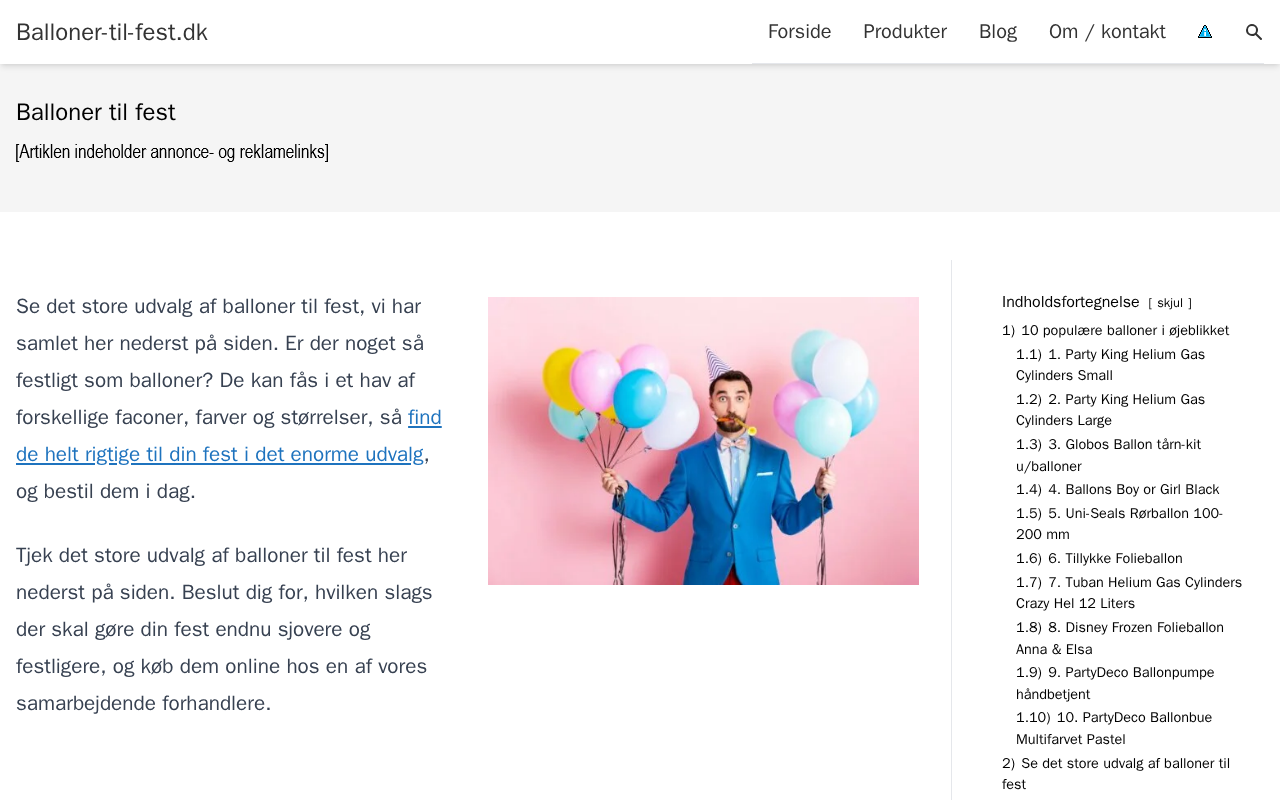1280x800 pixels.
Task: Open the Produkter menu item
Action: pos(905,32)
